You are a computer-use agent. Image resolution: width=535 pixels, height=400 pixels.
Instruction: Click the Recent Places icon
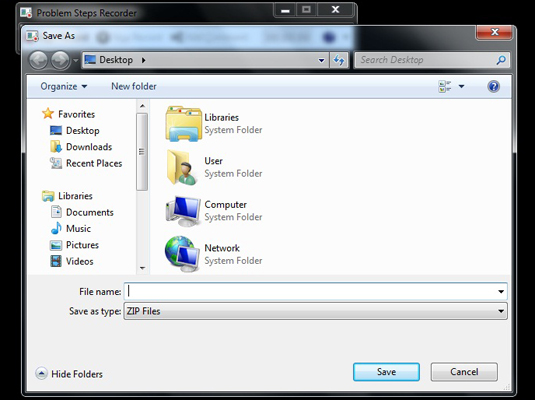56,163
